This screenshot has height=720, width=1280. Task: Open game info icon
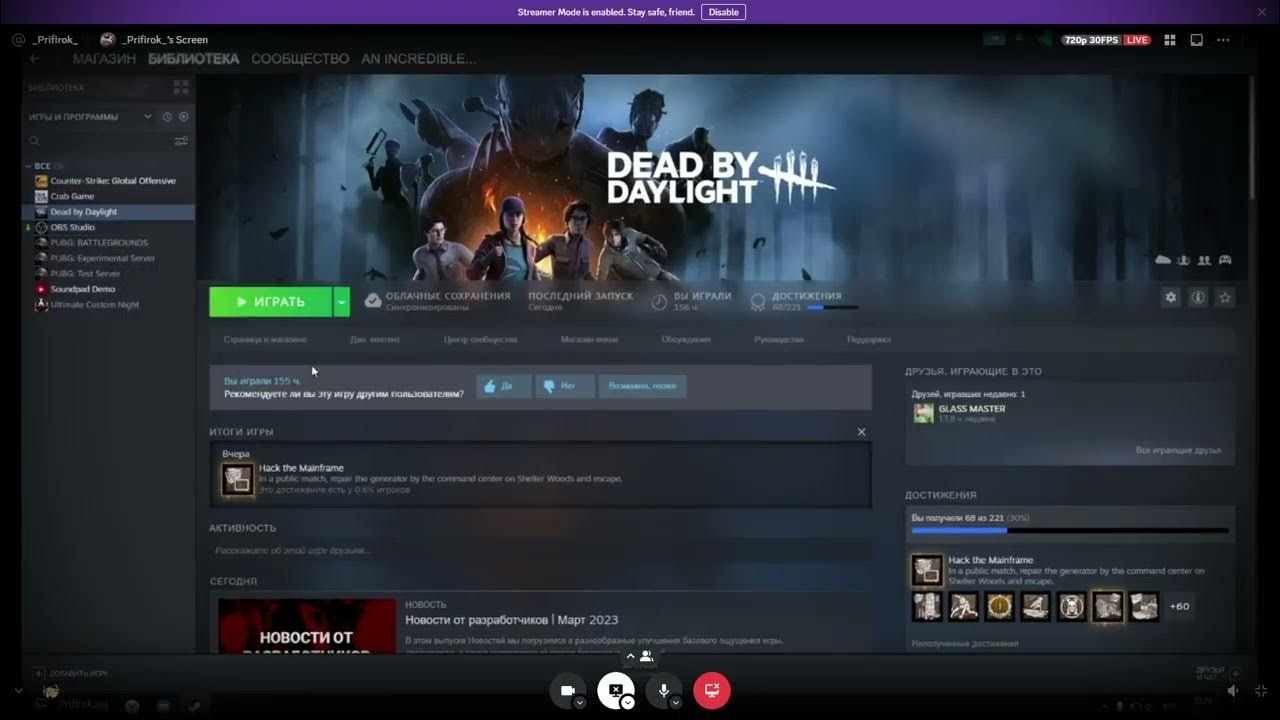[x=1198, y=297]
